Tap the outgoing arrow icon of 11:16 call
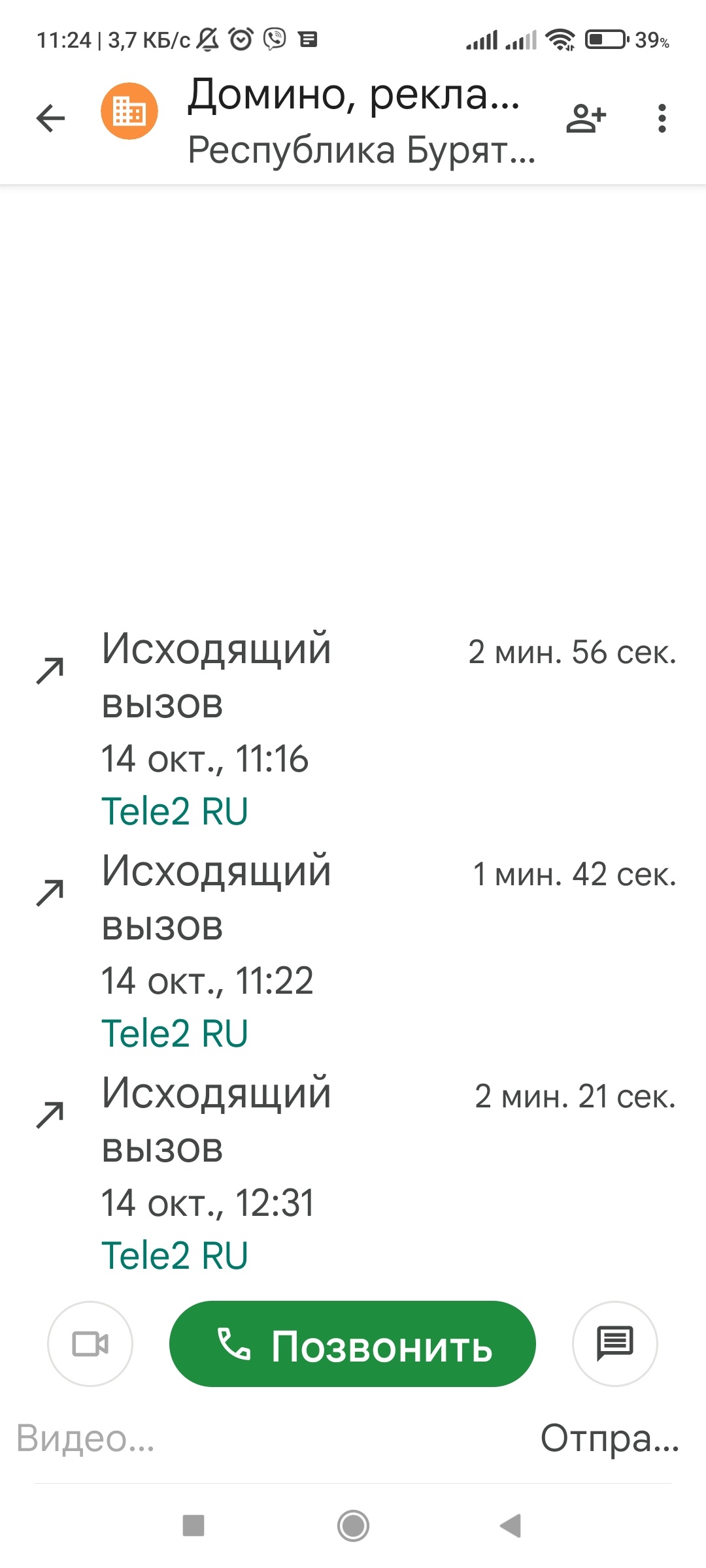706x1568 pixels. click(50, 670)
